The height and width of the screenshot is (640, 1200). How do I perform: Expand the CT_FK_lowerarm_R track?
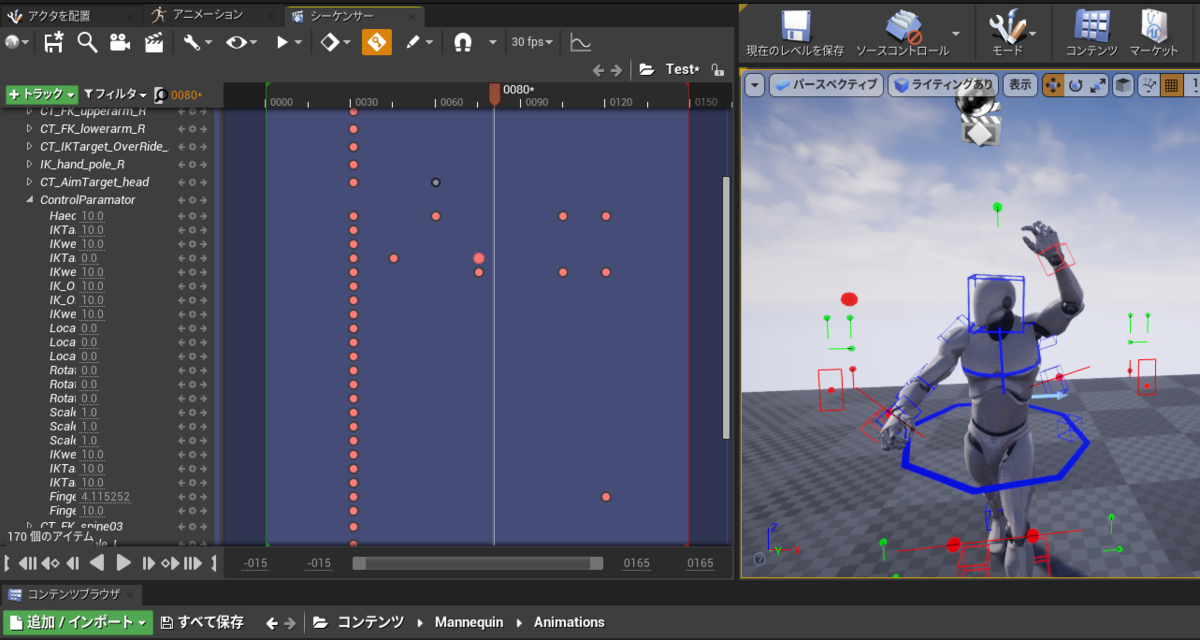coord(30,129)
